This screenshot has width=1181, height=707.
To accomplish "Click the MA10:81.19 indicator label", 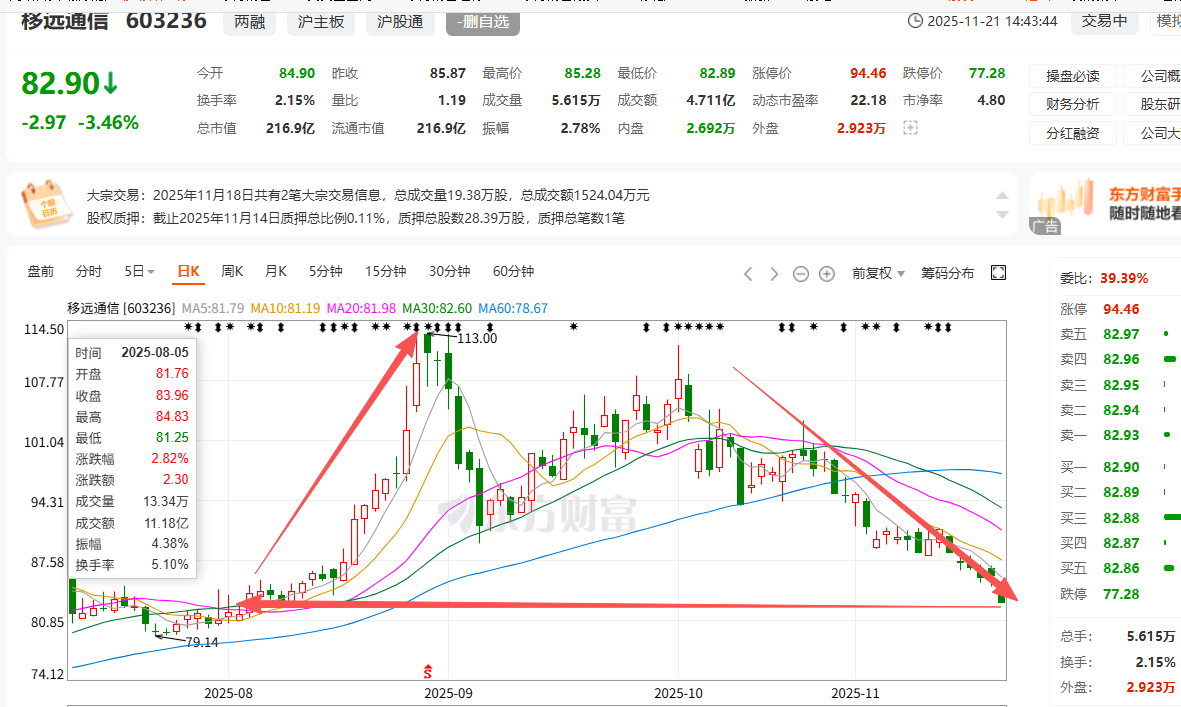I will point(285,308).
